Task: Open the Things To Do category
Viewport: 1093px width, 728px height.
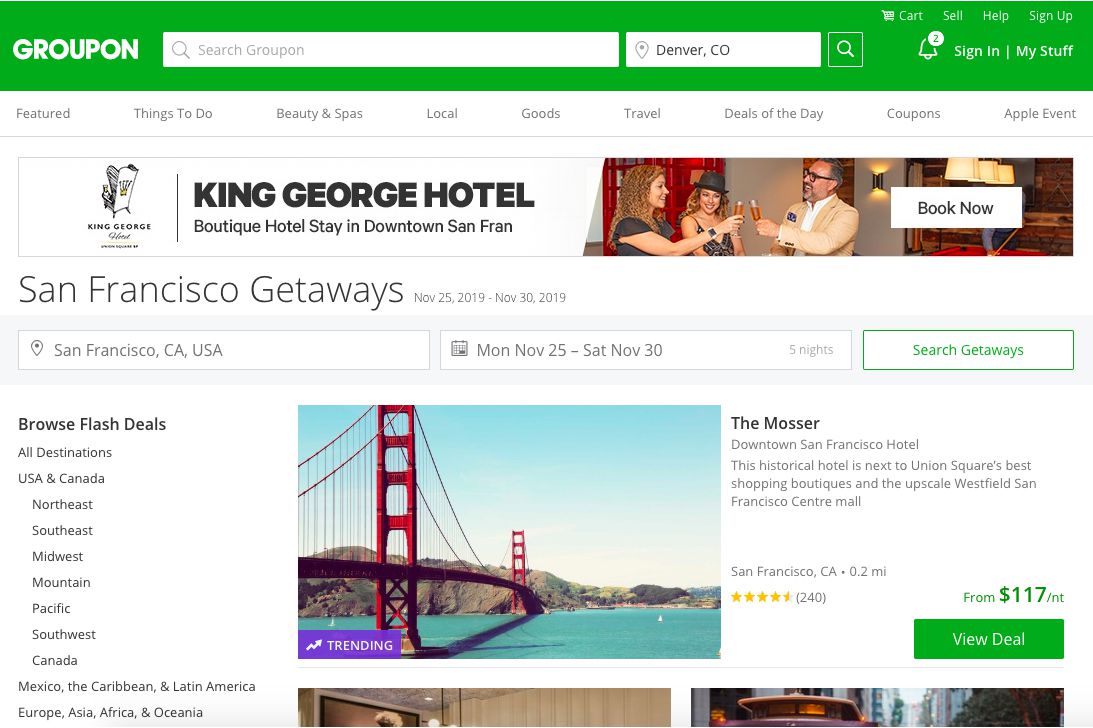Action: click(173, 114)
